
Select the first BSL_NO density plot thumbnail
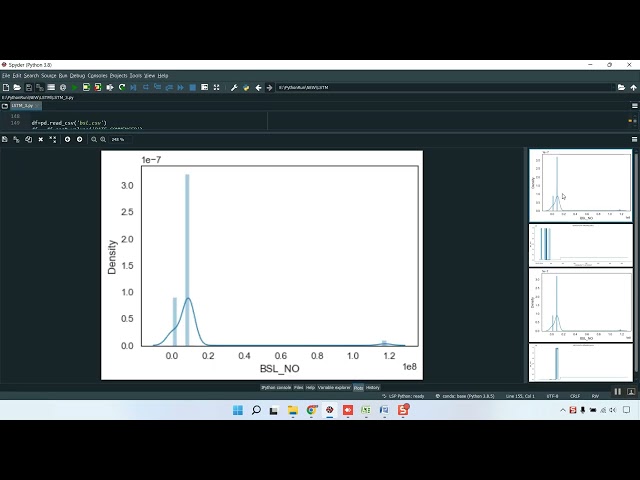pos(580,185)
